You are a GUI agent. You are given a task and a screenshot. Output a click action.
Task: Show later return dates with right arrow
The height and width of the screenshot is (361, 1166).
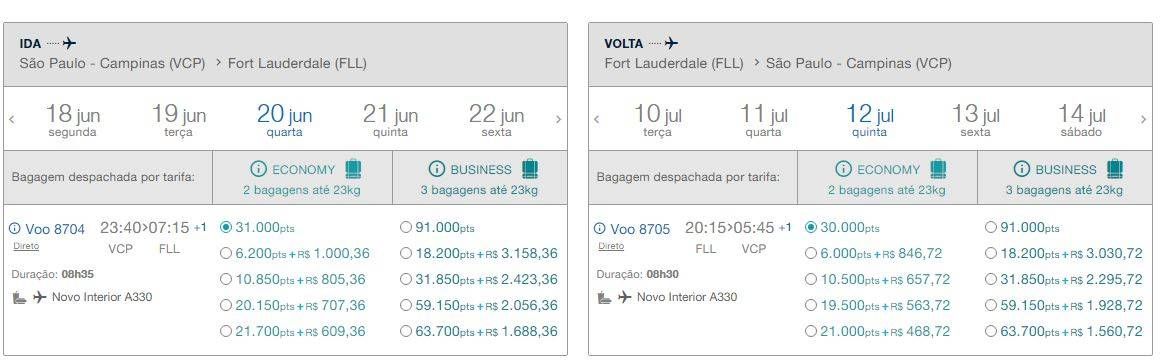click(1144, 119)
